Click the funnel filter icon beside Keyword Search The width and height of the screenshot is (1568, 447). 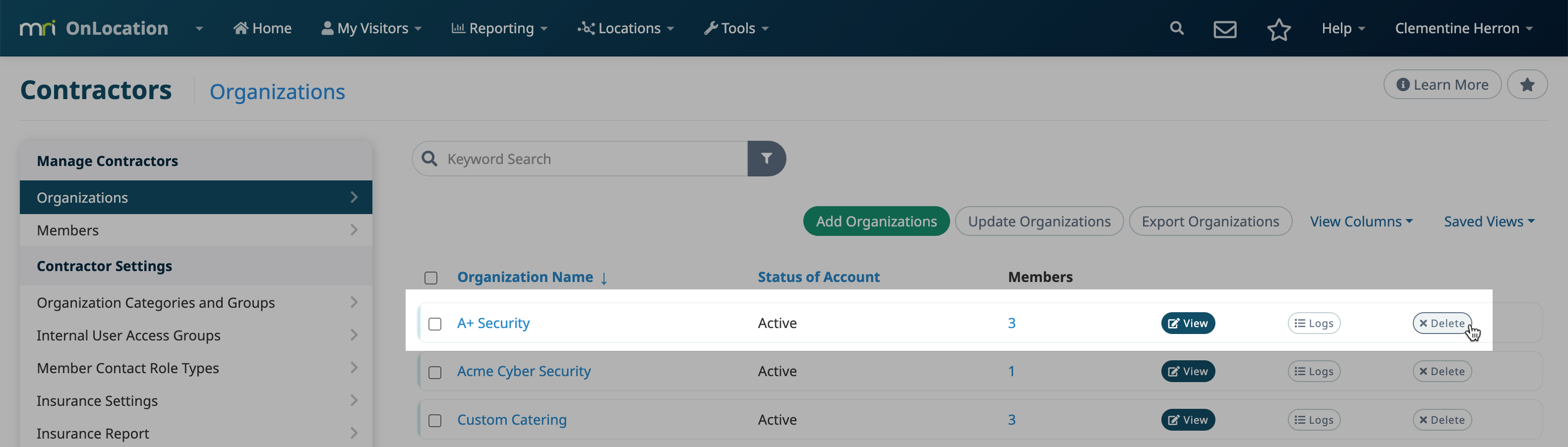pyautogui.click(x=766, y=159)
